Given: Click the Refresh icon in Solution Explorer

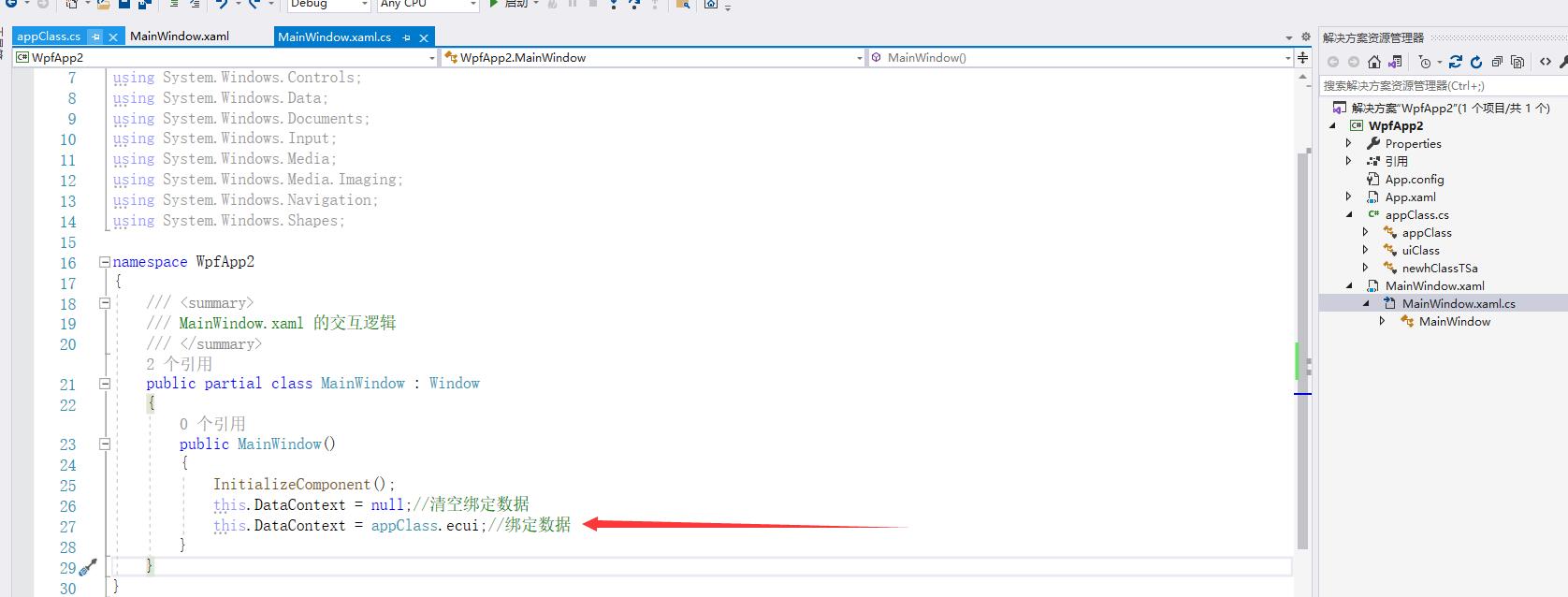Looking at the screenshot, I should 1476,62.
